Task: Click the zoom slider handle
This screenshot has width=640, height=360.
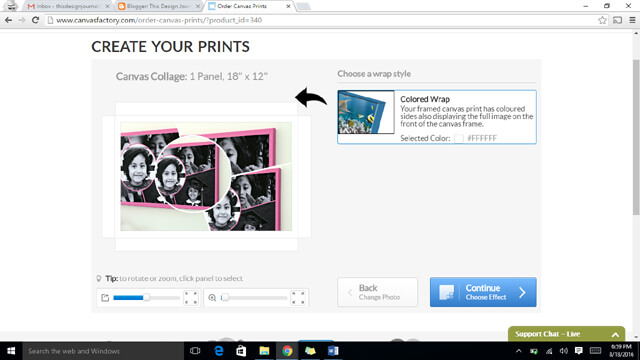Action: (x=224, y=298)
